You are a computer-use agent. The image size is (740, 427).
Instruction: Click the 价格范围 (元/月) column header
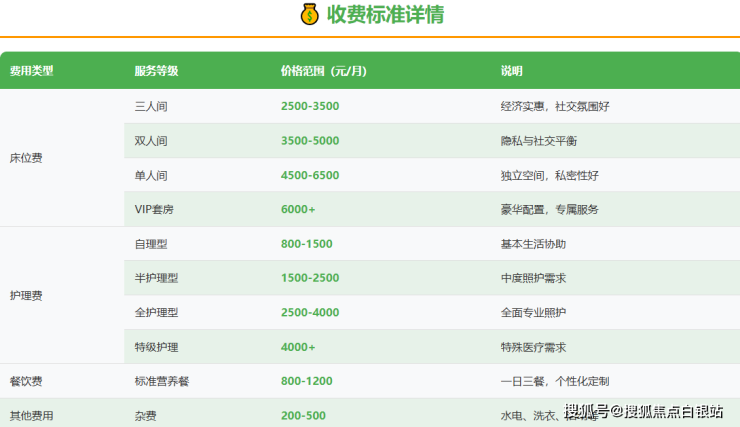tap(323, 71)
